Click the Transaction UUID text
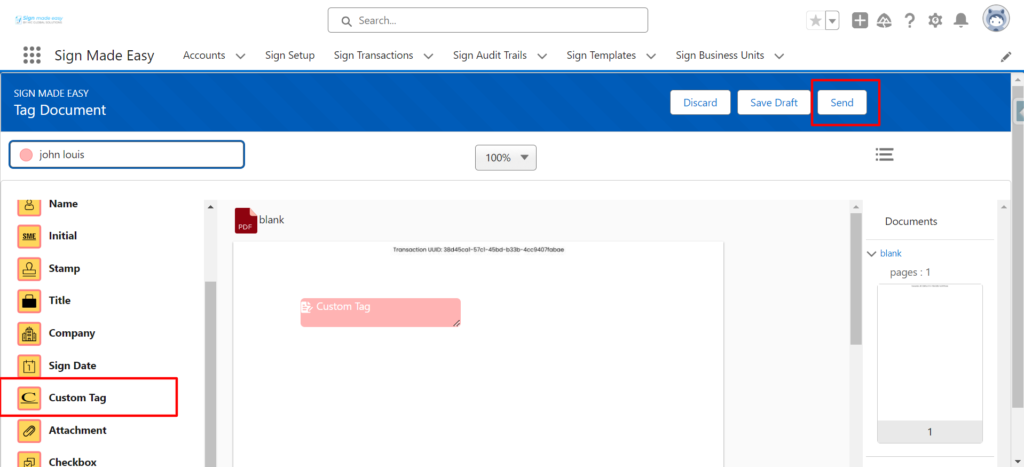The image size is (1024, 467). tap(478, 250)
